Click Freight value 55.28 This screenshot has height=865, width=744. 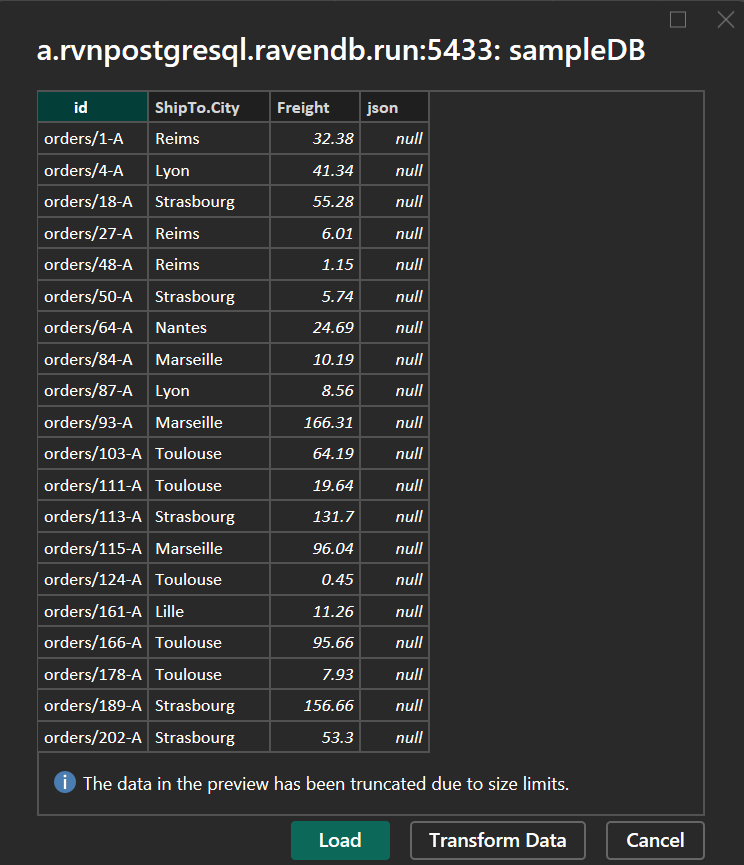tap(315, 202)
